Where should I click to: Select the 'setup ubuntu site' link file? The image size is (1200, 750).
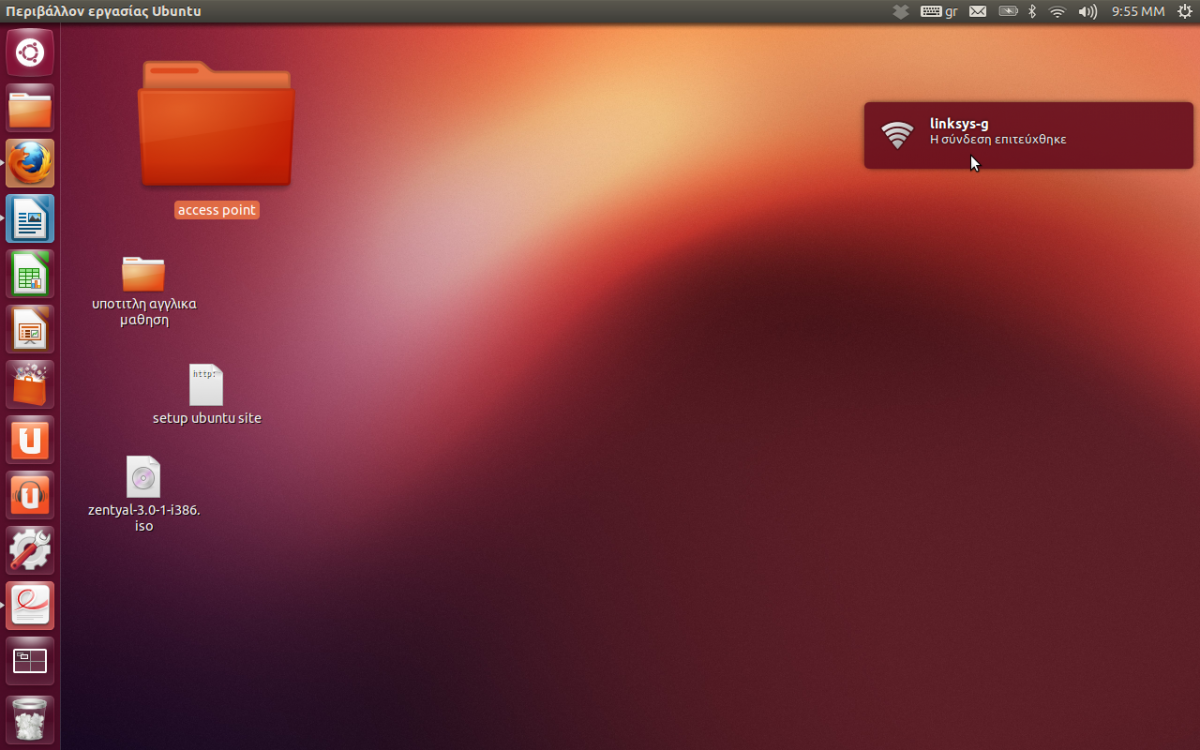[x=207, y=395]
